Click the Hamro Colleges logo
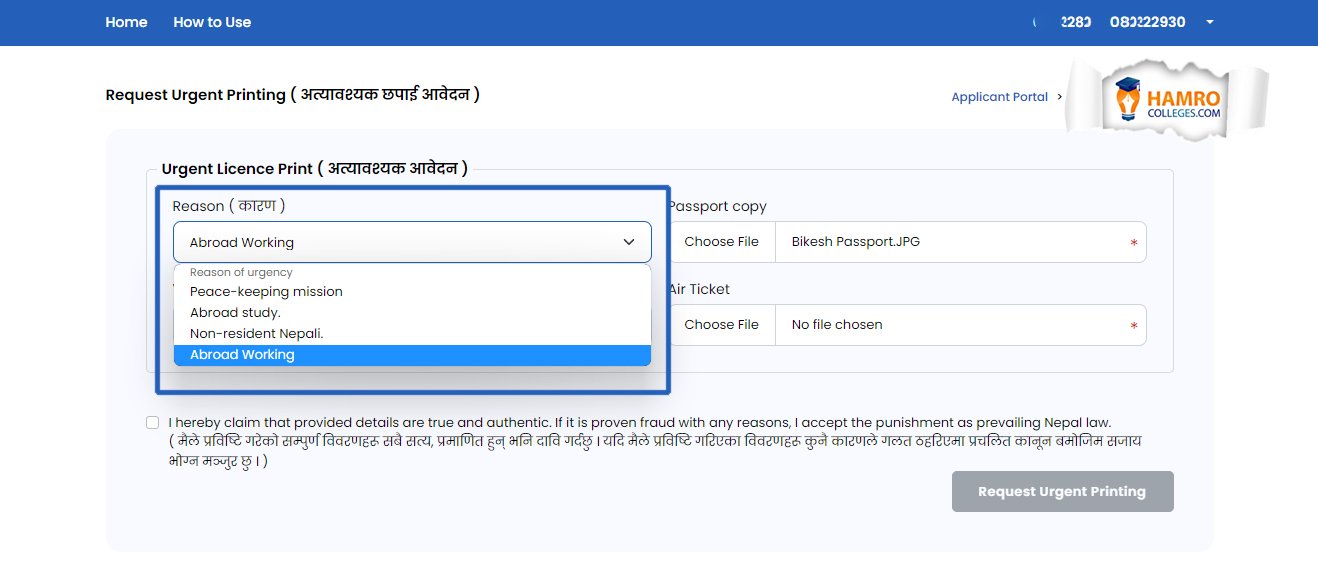Image resolution: width=1318 pixels, height=588 pixels. 1168,98
